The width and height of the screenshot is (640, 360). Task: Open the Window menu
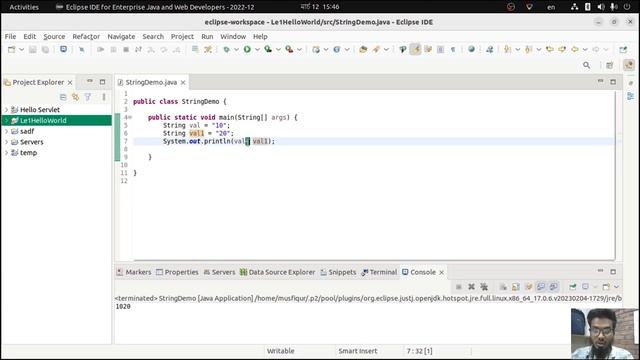(x=233, y=36)
